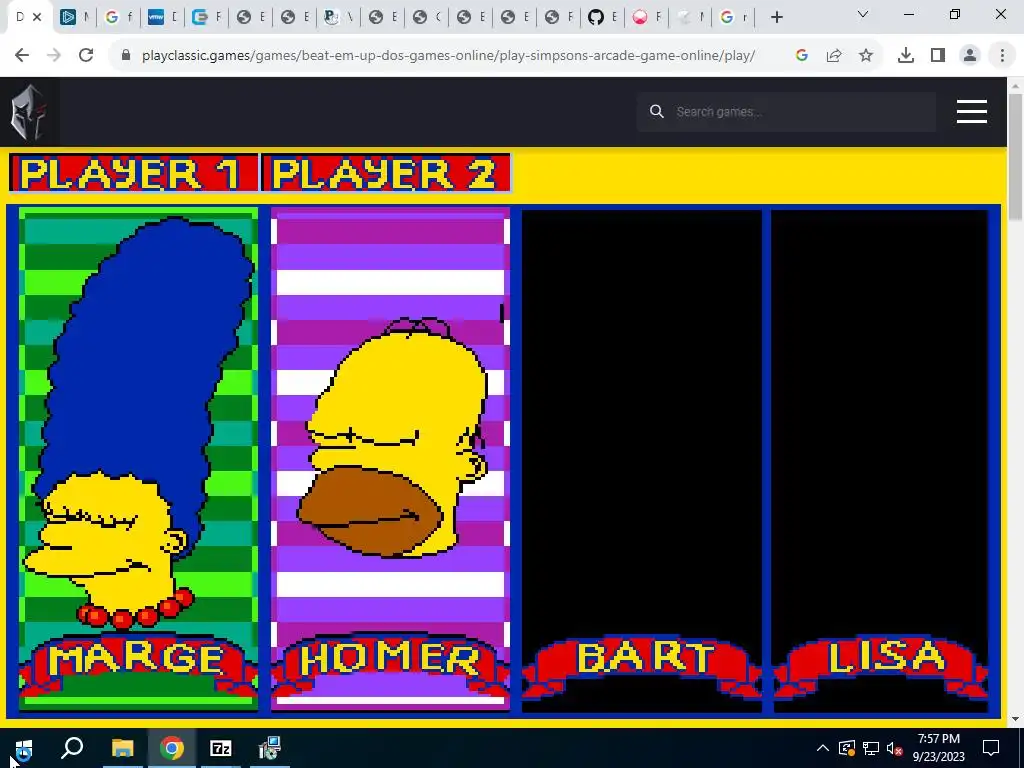
Task: Open the Chrome downloads icon
Action: pyautogui.click(x=905, y=56)
